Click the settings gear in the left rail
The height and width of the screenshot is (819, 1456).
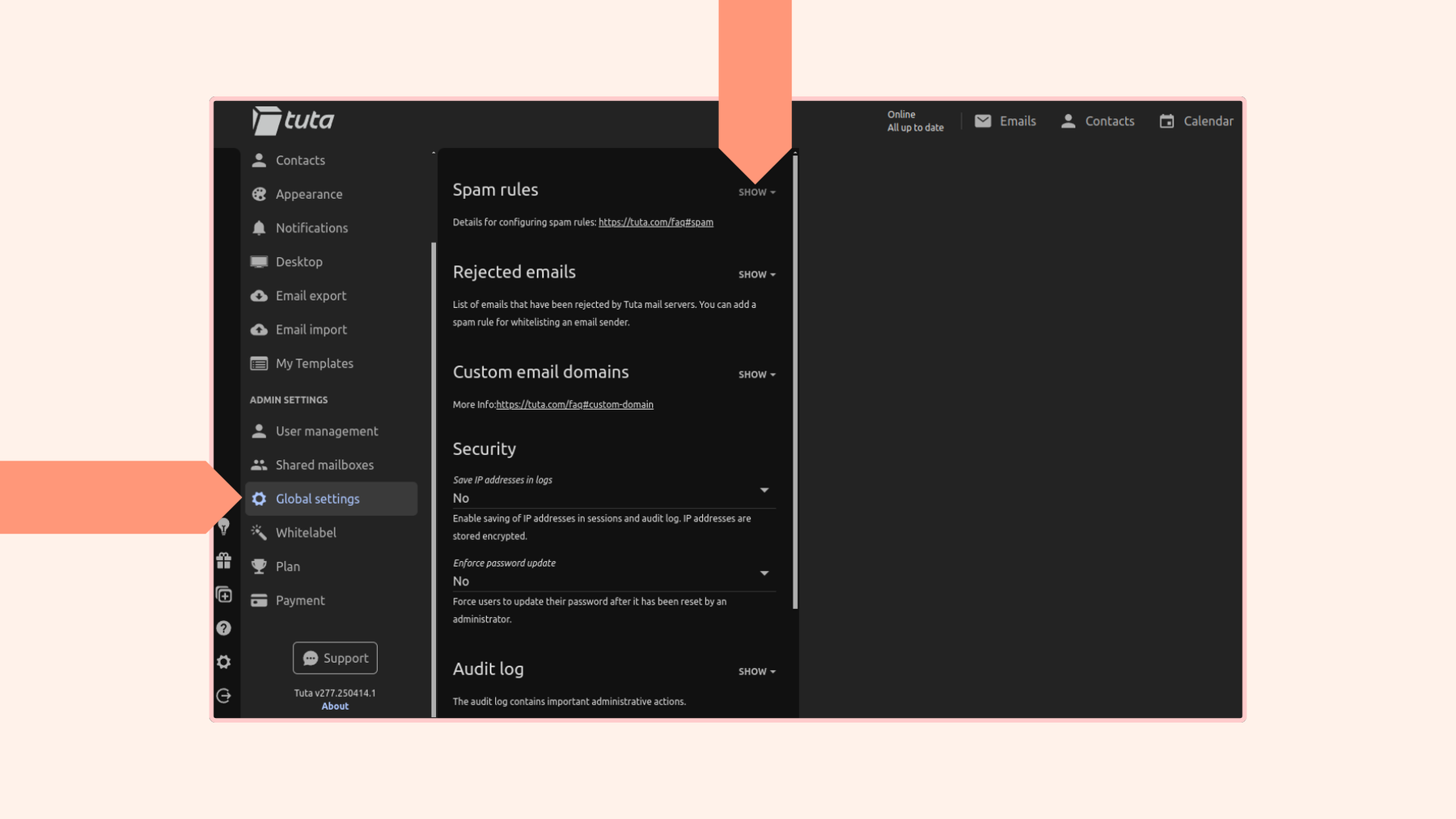click(x=224, y=662)
